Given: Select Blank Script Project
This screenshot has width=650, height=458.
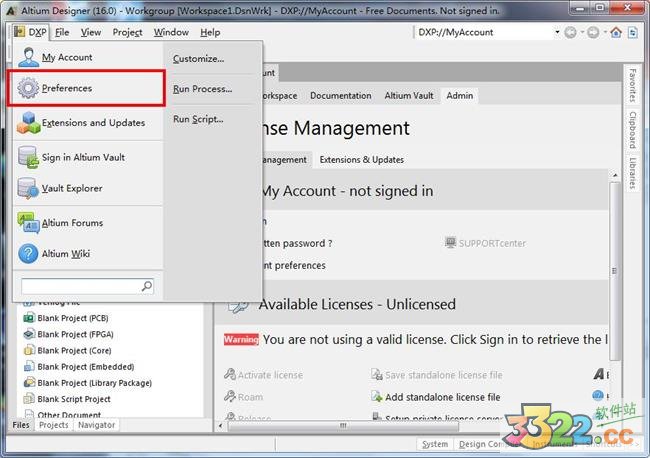Looking at the screenshot, I should pos(74,399).
